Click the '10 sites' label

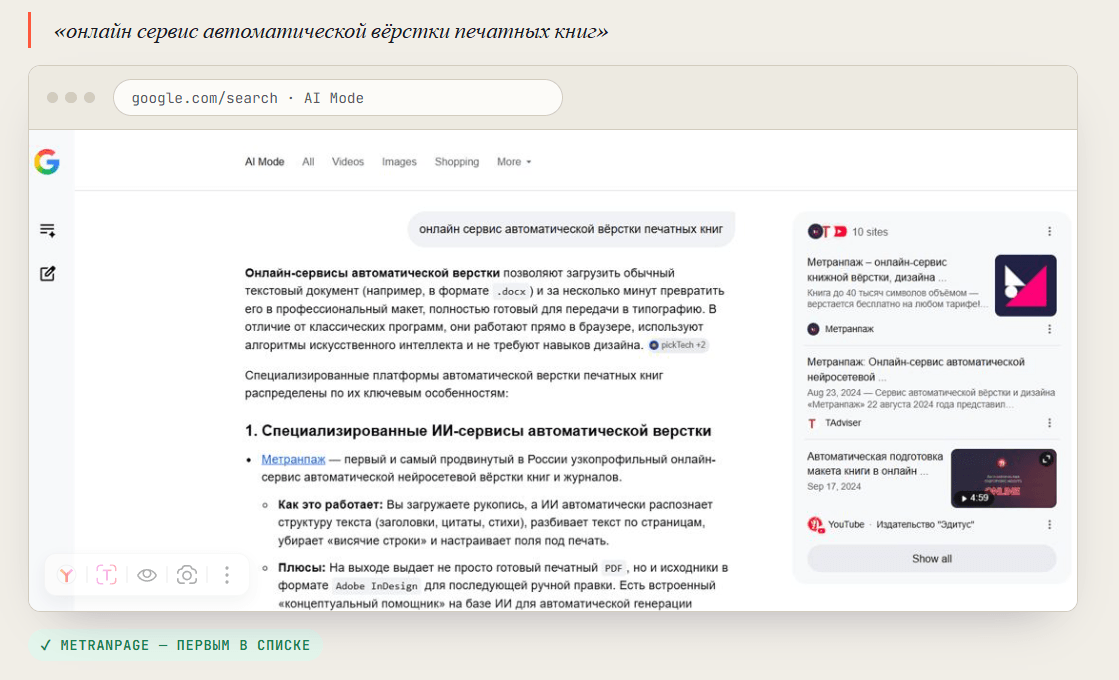coord(870,232)
